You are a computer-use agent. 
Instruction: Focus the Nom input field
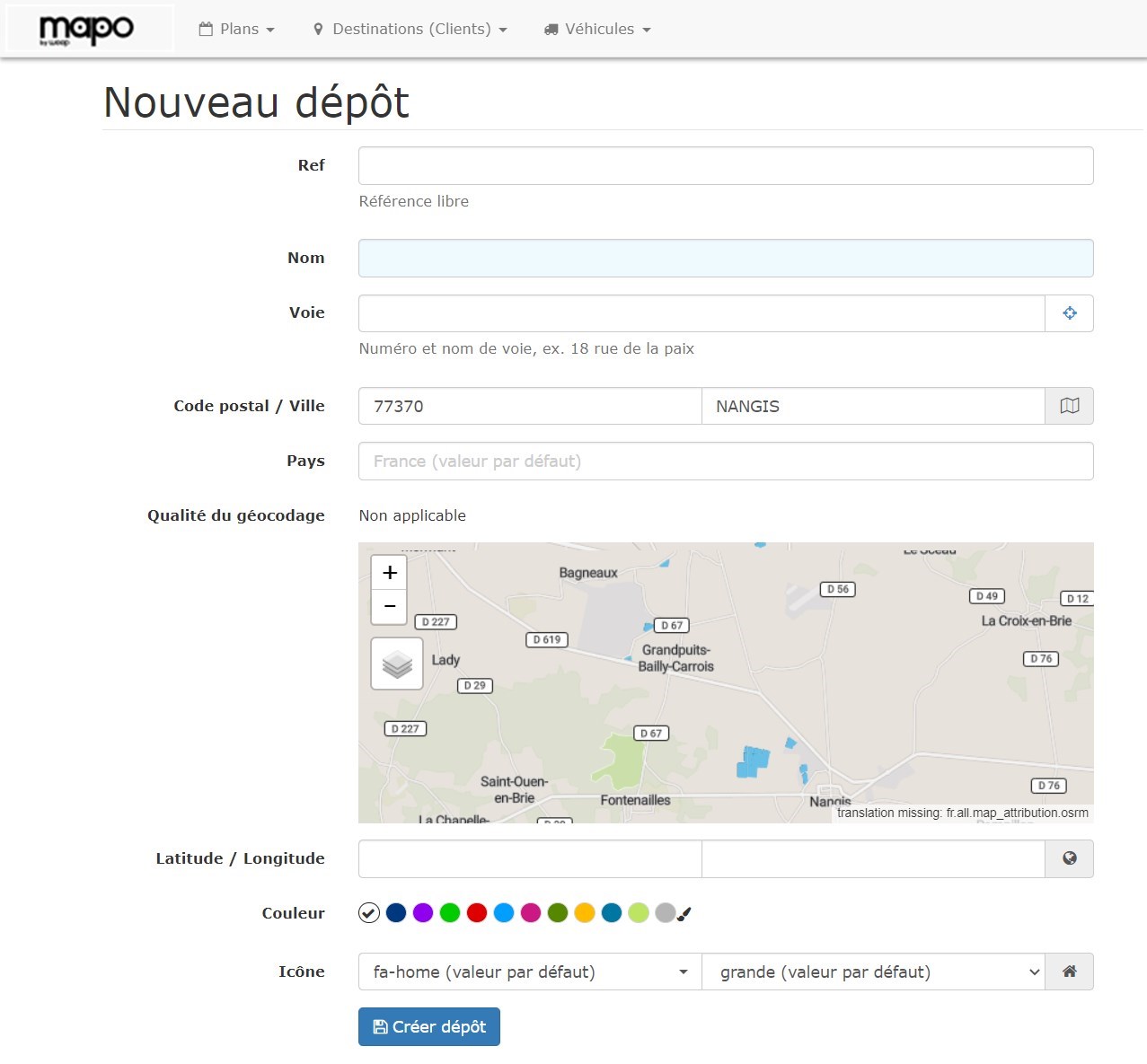(x=726, y=259)
